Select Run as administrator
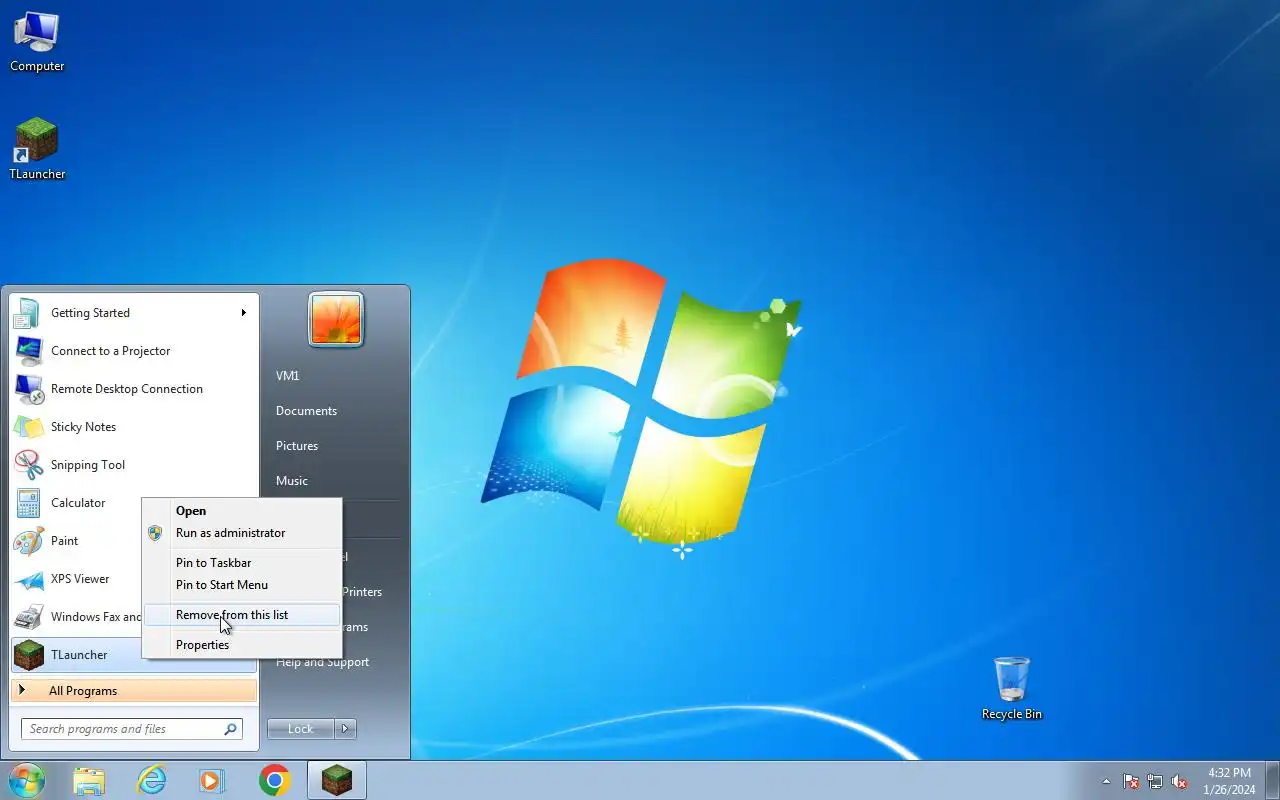Viewport: 1280px width, 800px height. coord(242,533)
